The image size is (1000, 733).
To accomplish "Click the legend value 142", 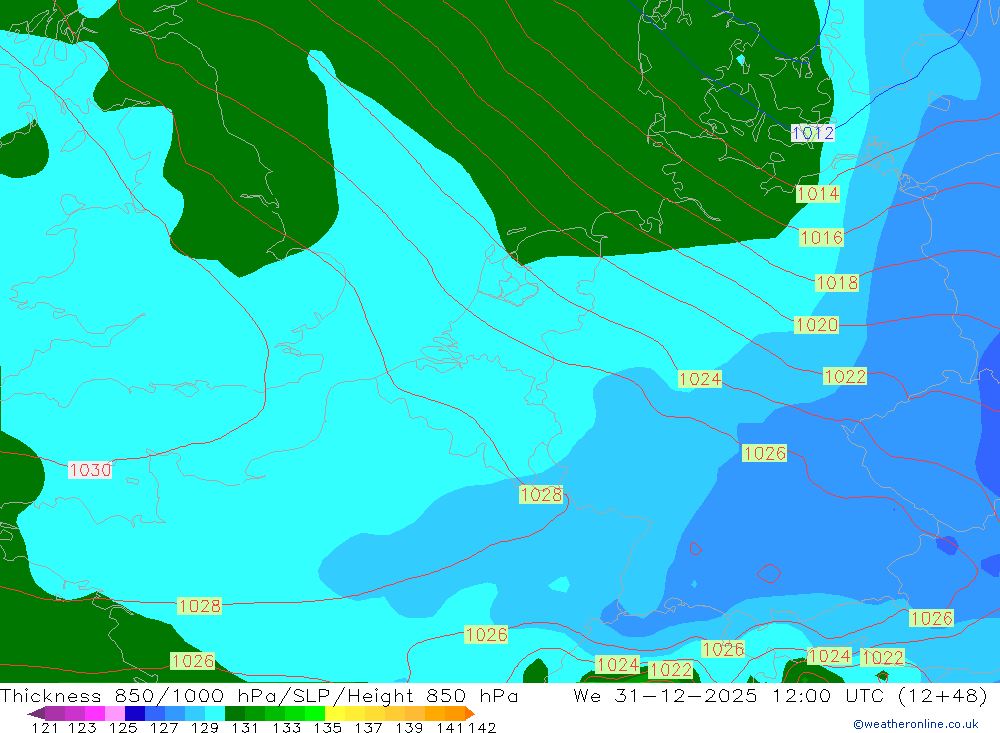I will click(x=482, y=727).
